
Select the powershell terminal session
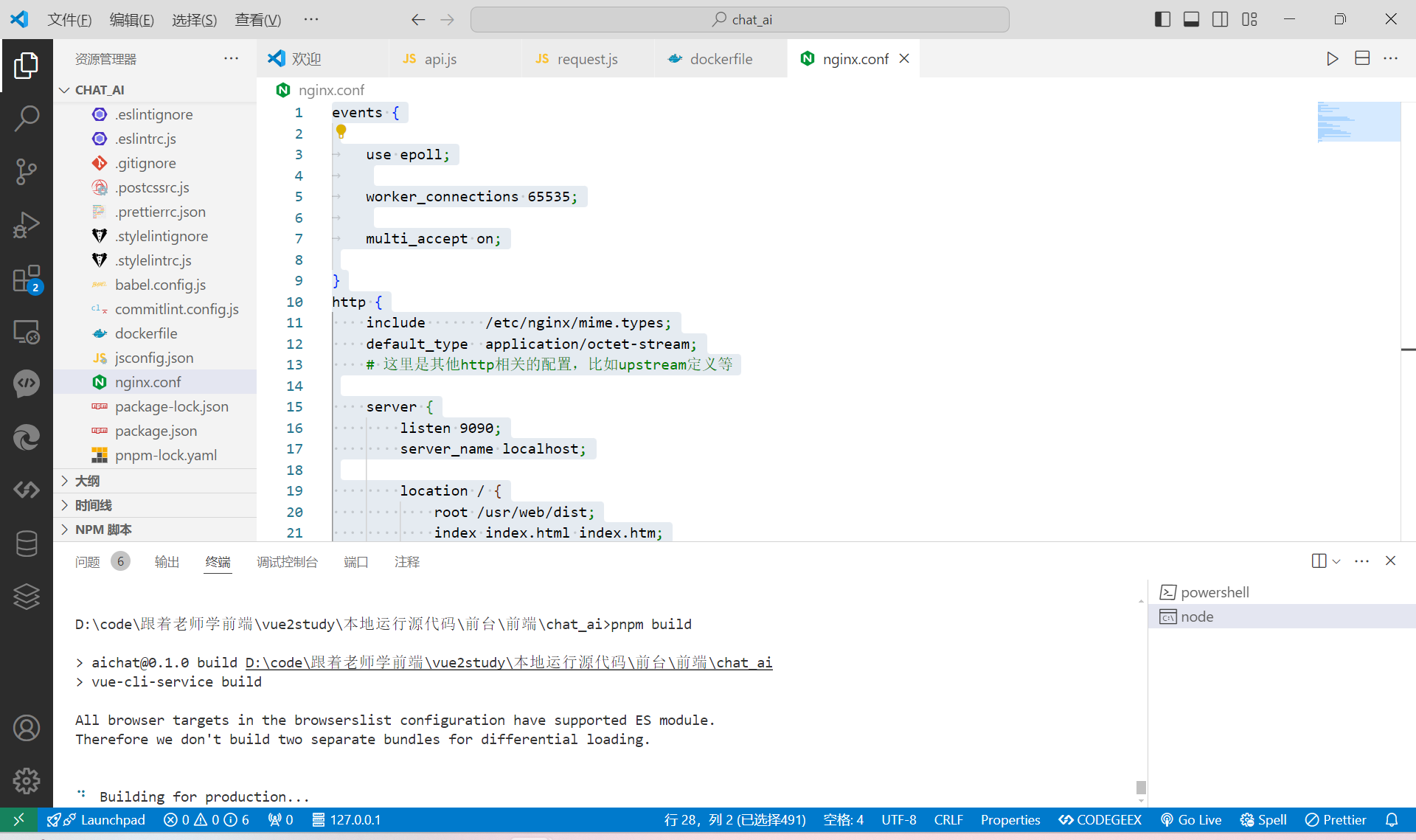coord(1214,592)
